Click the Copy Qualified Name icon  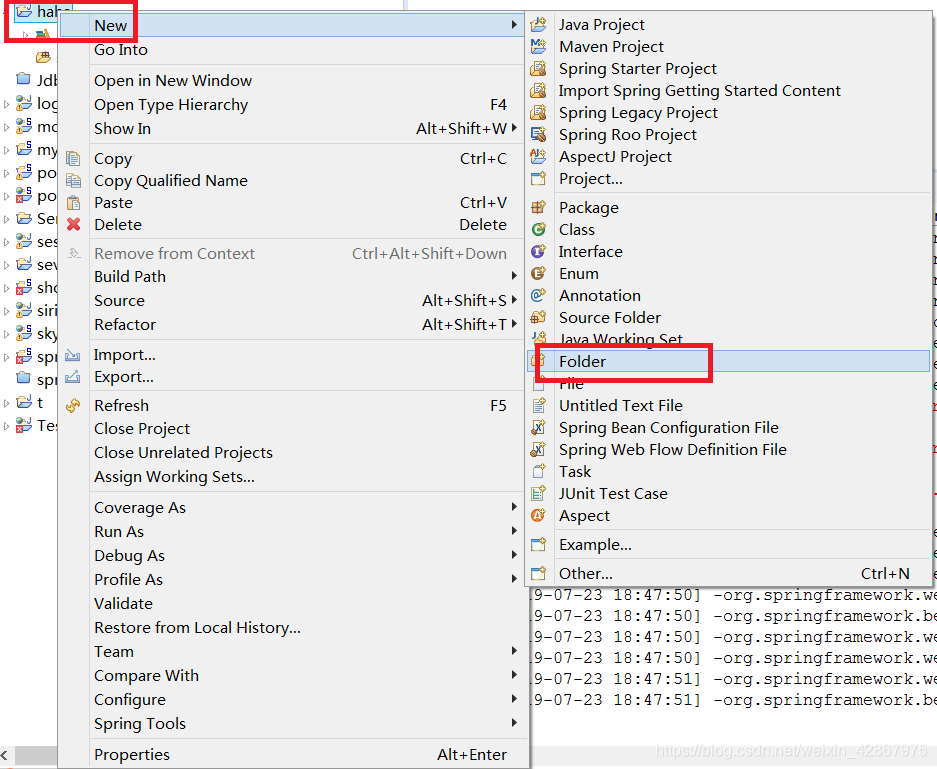click(x=73, y=180)
